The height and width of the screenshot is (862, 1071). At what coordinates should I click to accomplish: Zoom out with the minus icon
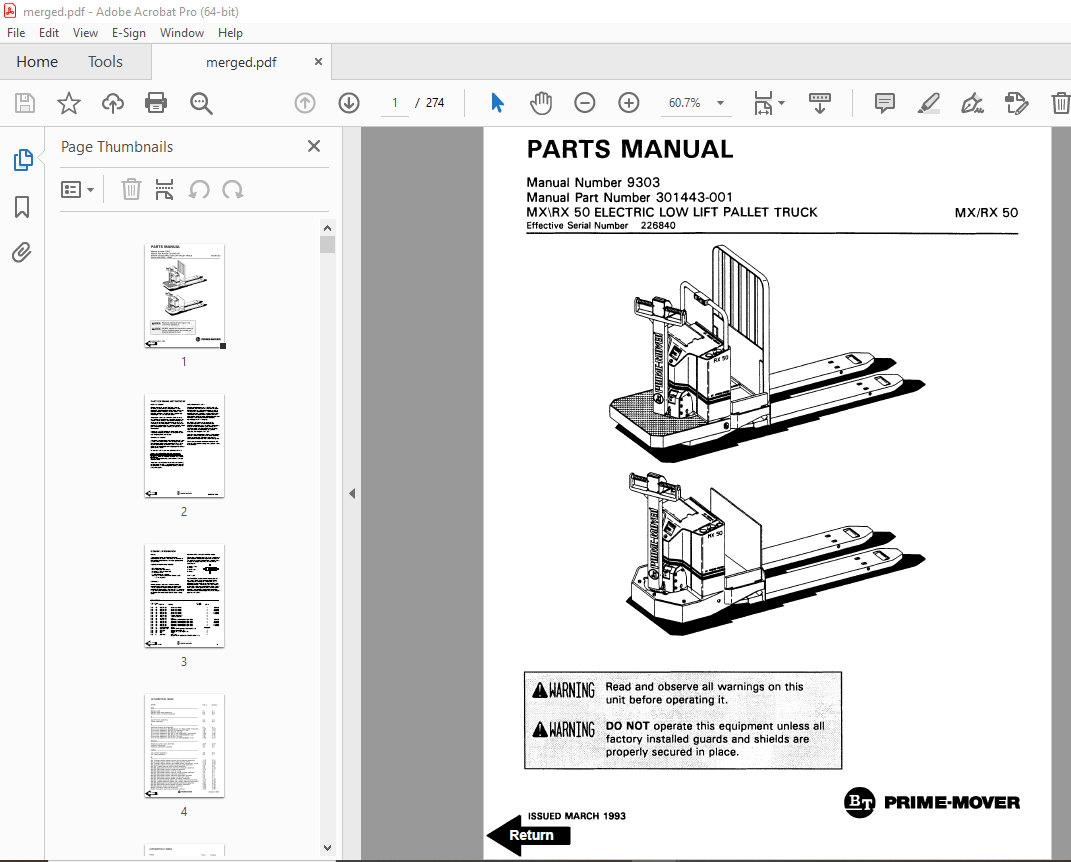(x=585, y=103)
